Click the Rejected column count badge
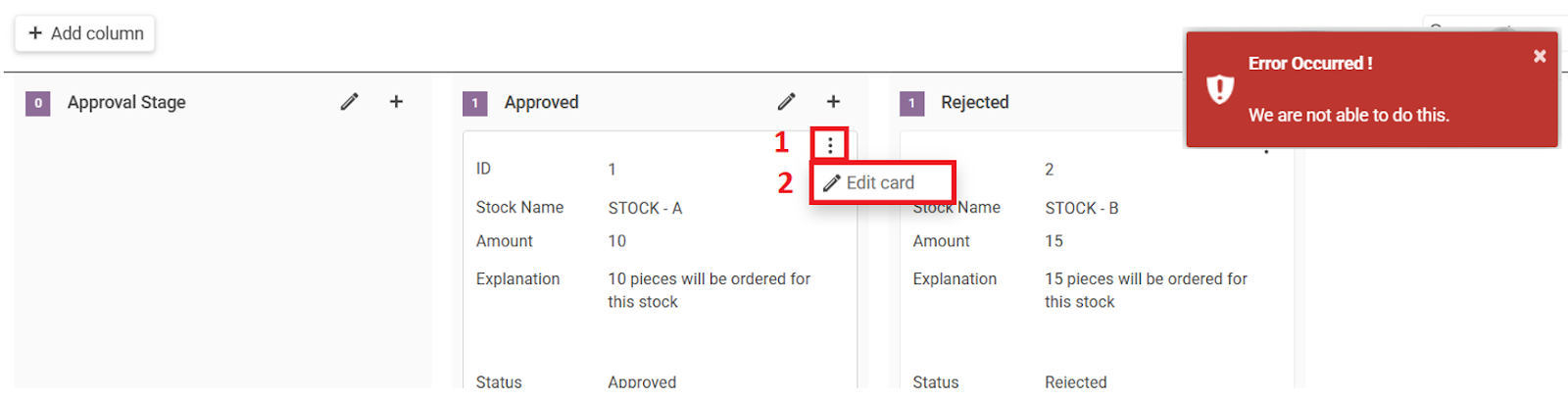This screenshot has height=400, width=1568. click(x=912, y=103)
